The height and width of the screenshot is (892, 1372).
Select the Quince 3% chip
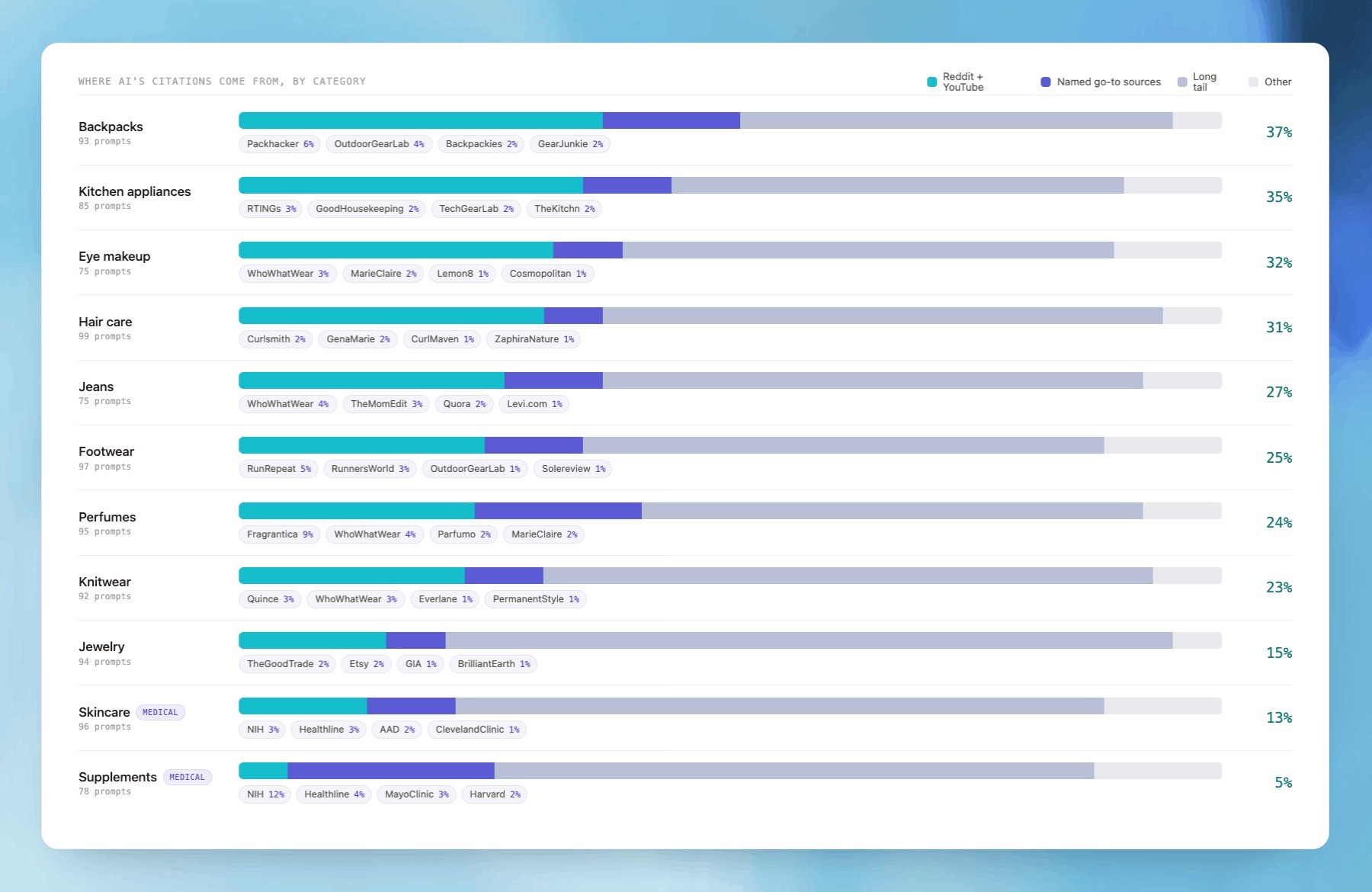[270, 599]
